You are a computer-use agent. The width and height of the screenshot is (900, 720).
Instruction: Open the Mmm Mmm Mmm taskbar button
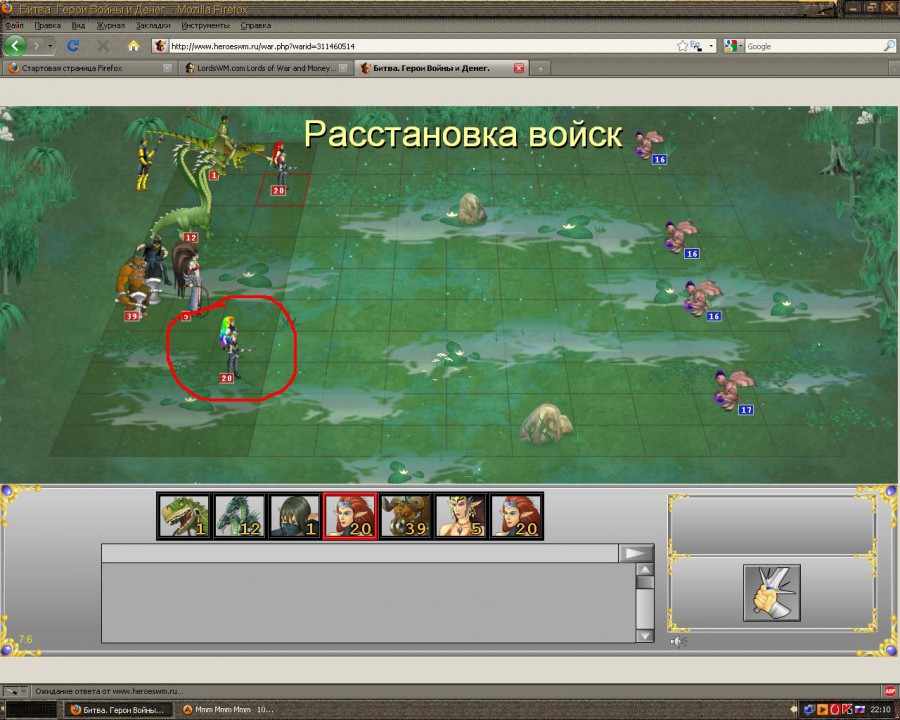coord(230,710)
